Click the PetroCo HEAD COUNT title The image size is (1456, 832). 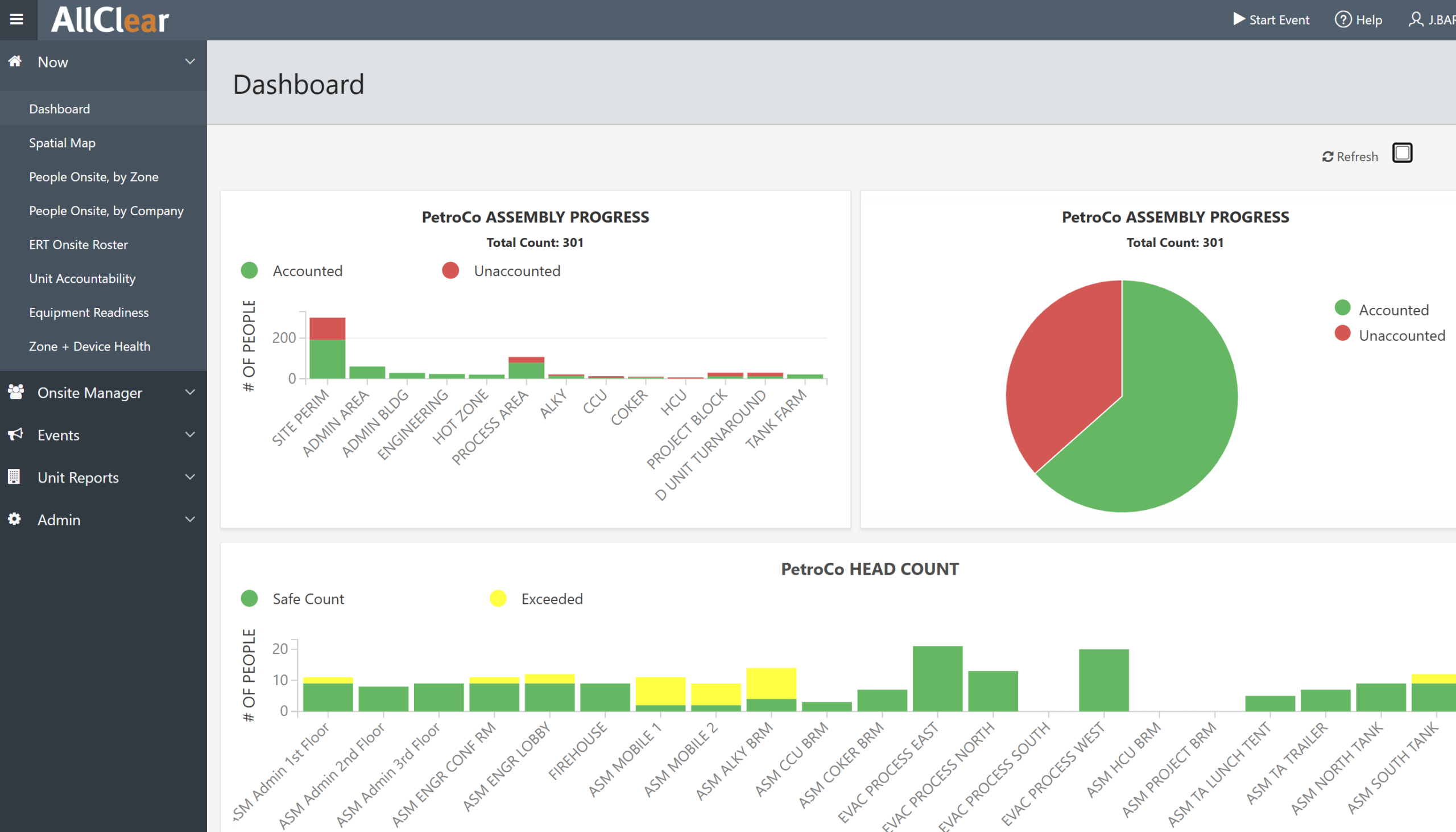click(x=870, y=569)
